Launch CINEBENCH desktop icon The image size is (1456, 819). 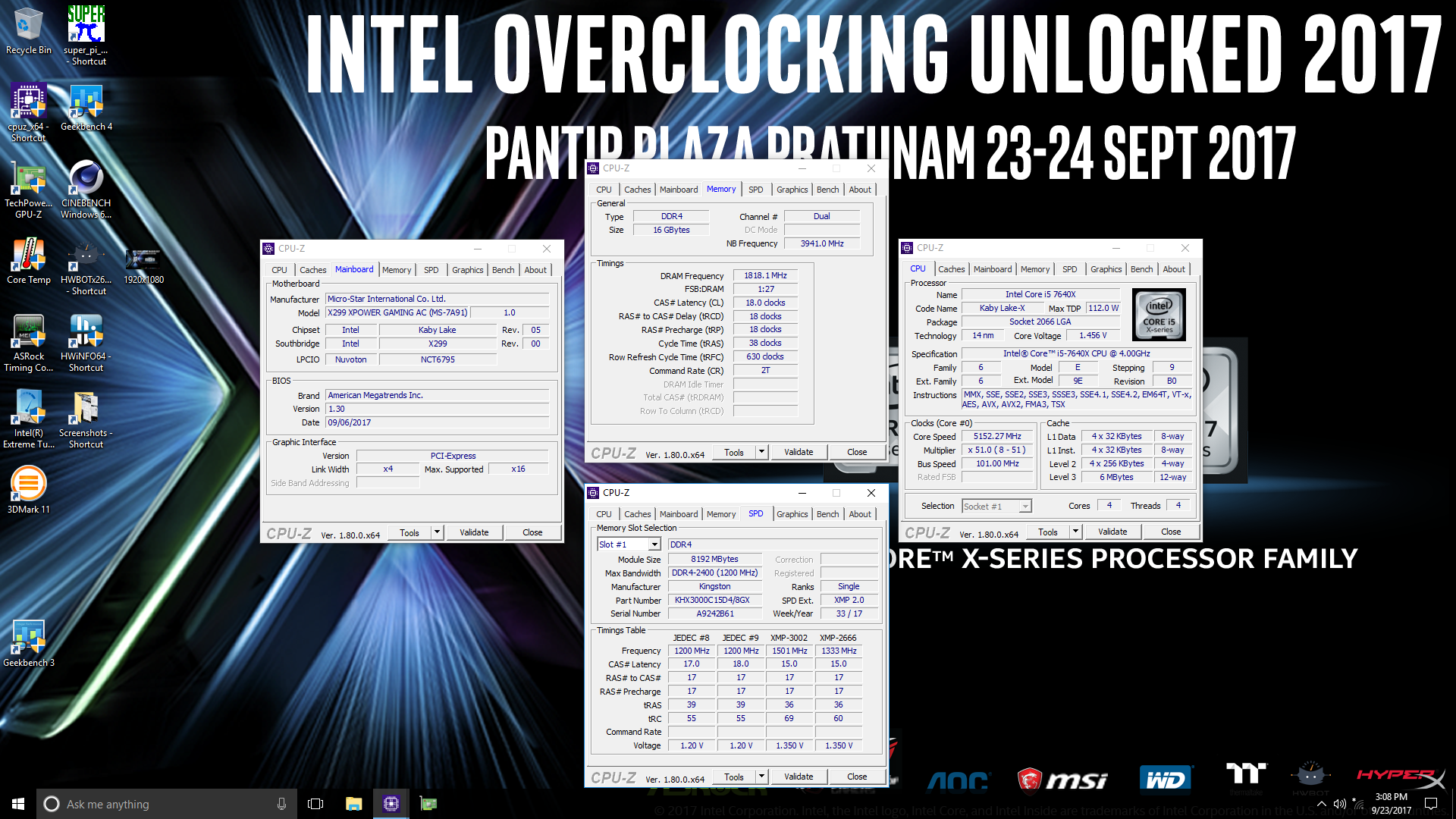coord(86,190)
